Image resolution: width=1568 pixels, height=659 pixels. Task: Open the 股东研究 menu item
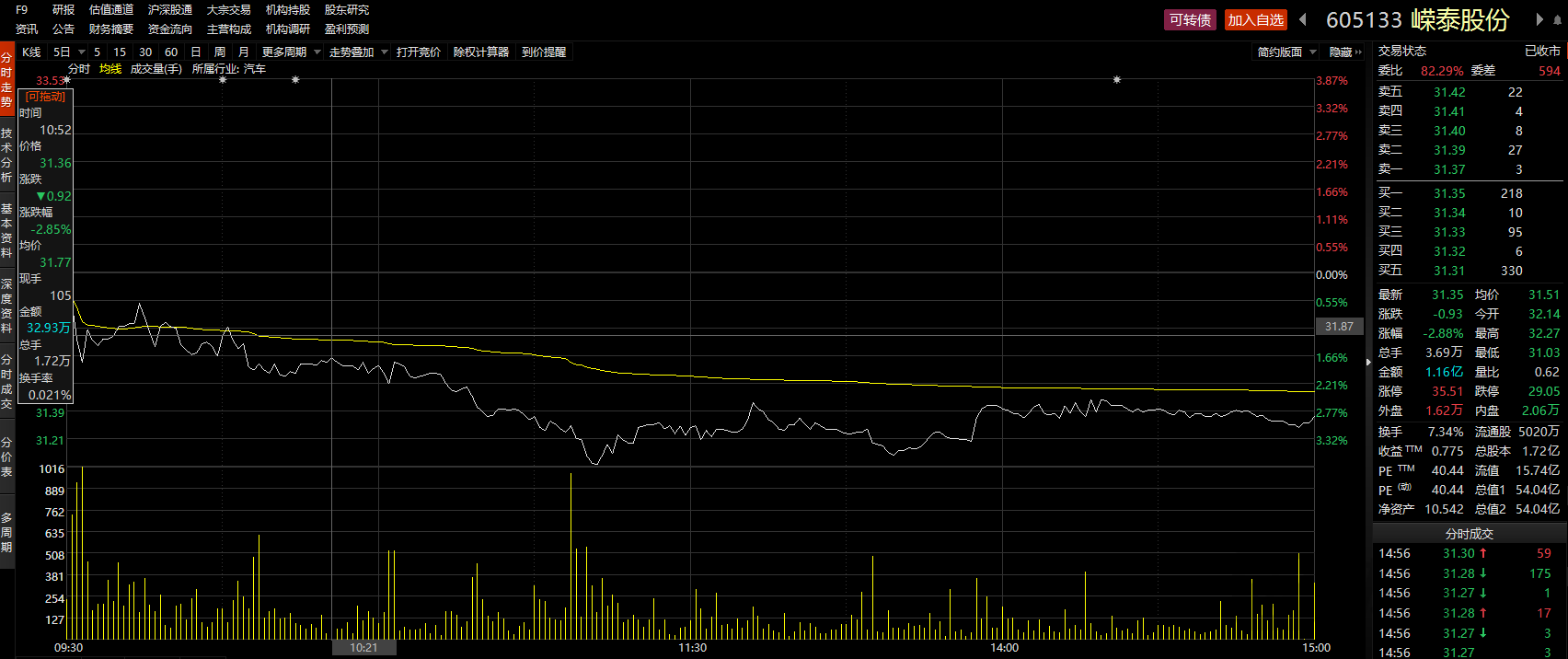(347, 10)
